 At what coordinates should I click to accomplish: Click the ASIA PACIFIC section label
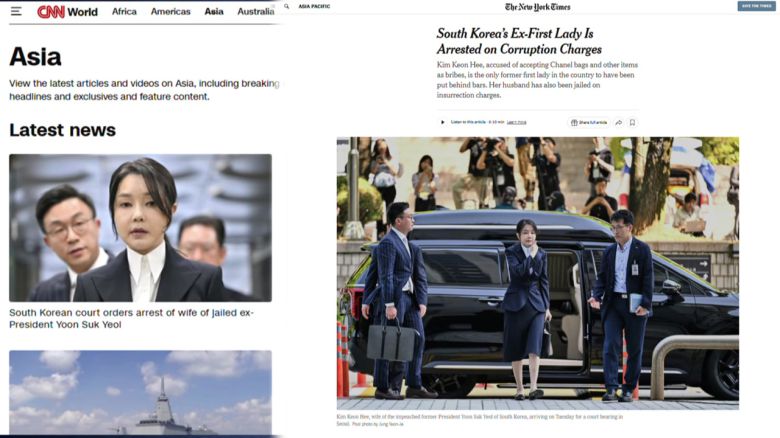[314, 6]
